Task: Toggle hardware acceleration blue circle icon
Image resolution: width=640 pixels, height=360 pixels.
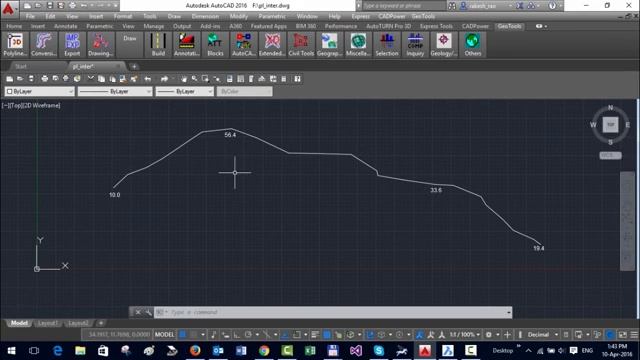Action: point(610,335)
